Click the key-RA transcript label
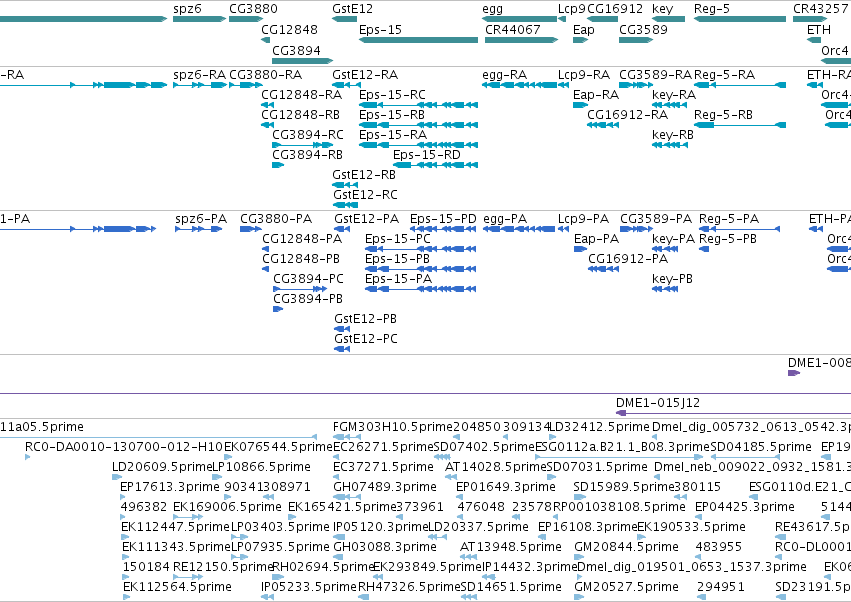The height and width of the screenshot is (602, 851). pos(674,94)
